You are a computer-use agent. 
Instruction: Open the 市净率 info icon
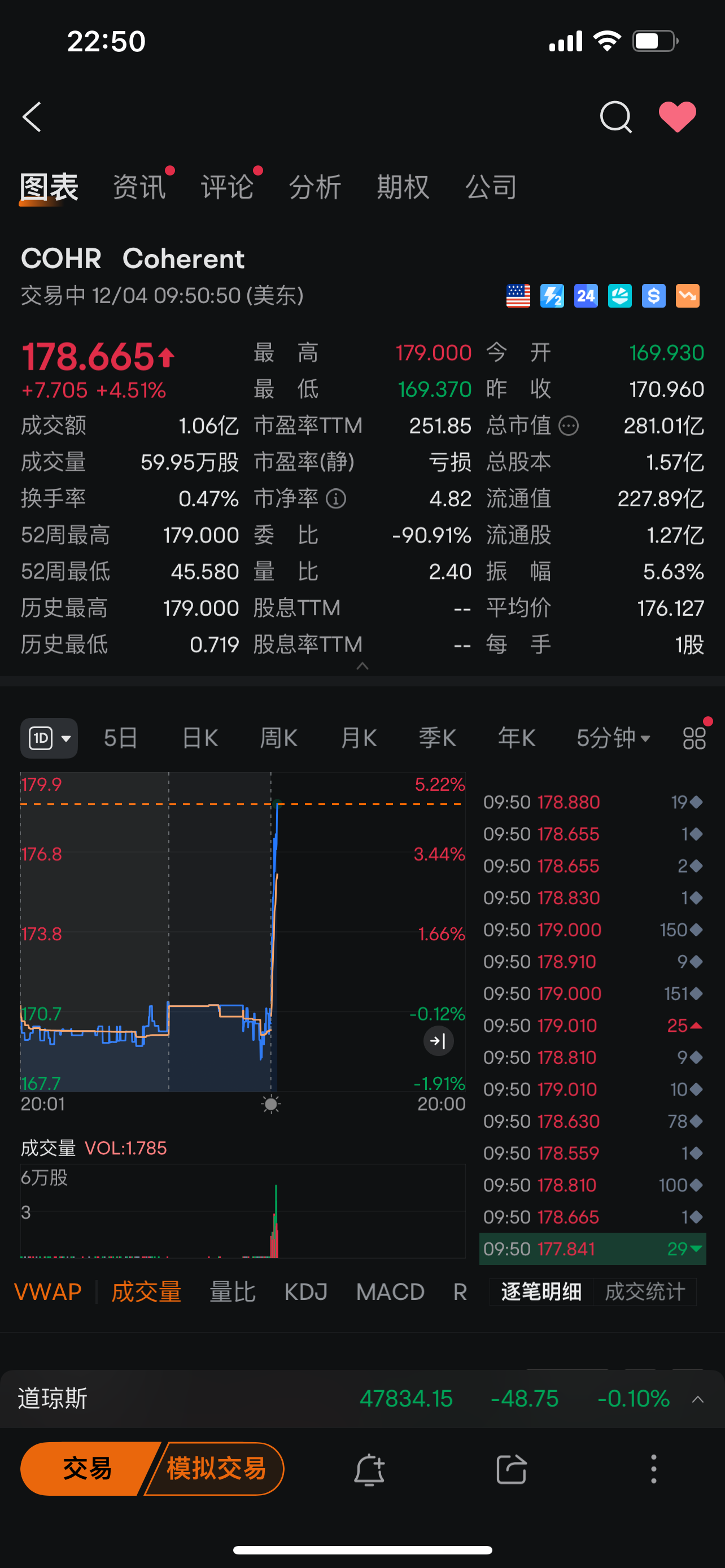click(336, 499)
